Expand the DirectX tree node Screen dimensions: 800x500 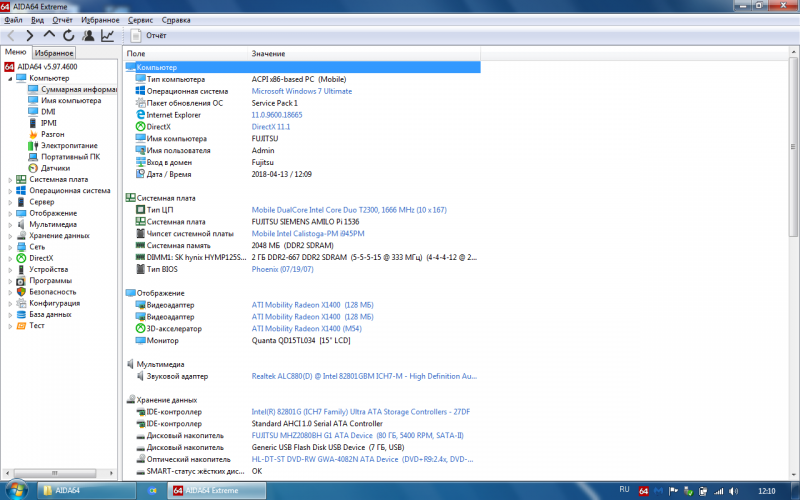[x=10, y=258]
